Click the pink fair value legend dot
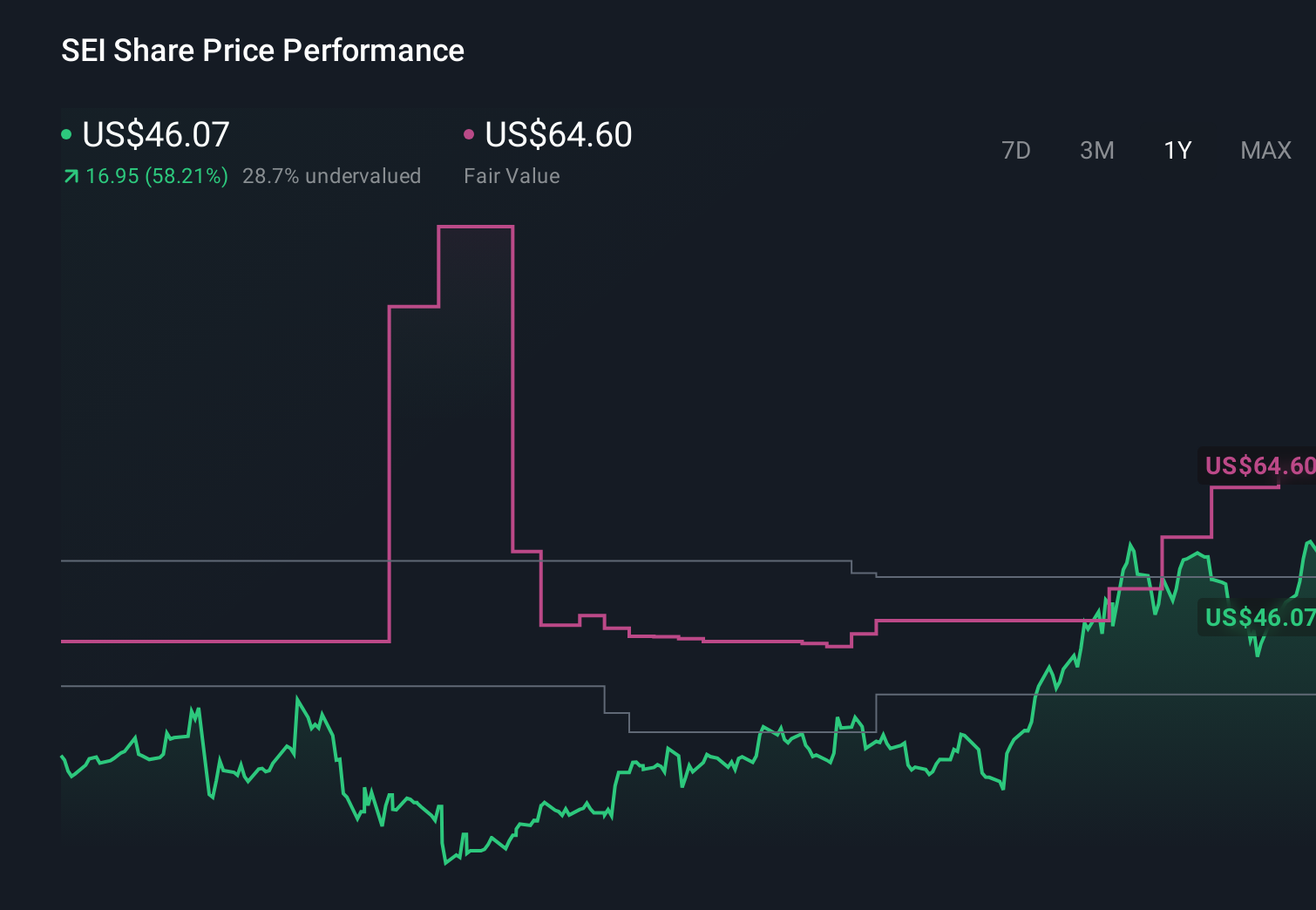Image resolution: width=1316 pixels, height=910 pixels. pos(470,134)
